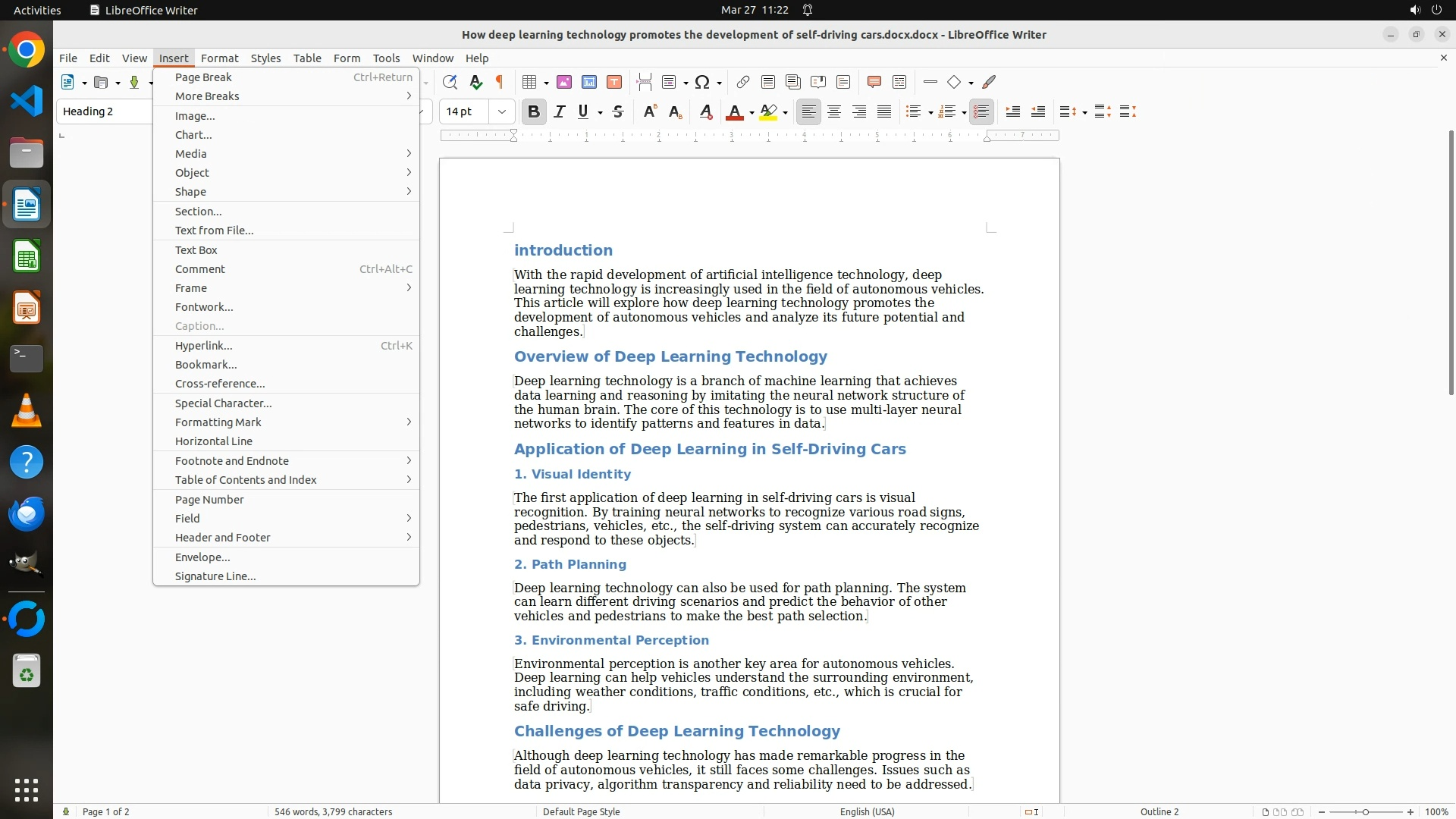
Task: Click the word count in status bar
Action: (x=333, y=811)
